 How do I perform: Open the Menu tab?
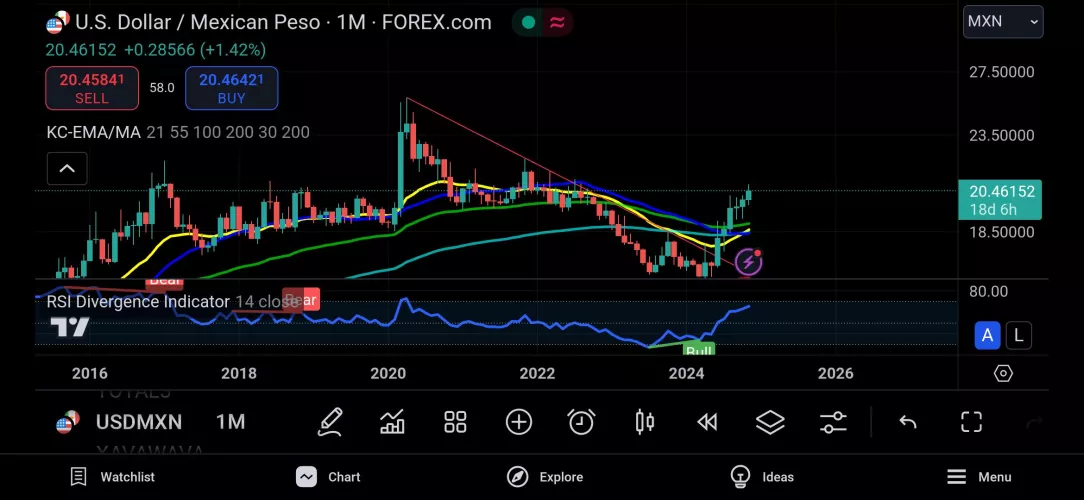point(979,476)
